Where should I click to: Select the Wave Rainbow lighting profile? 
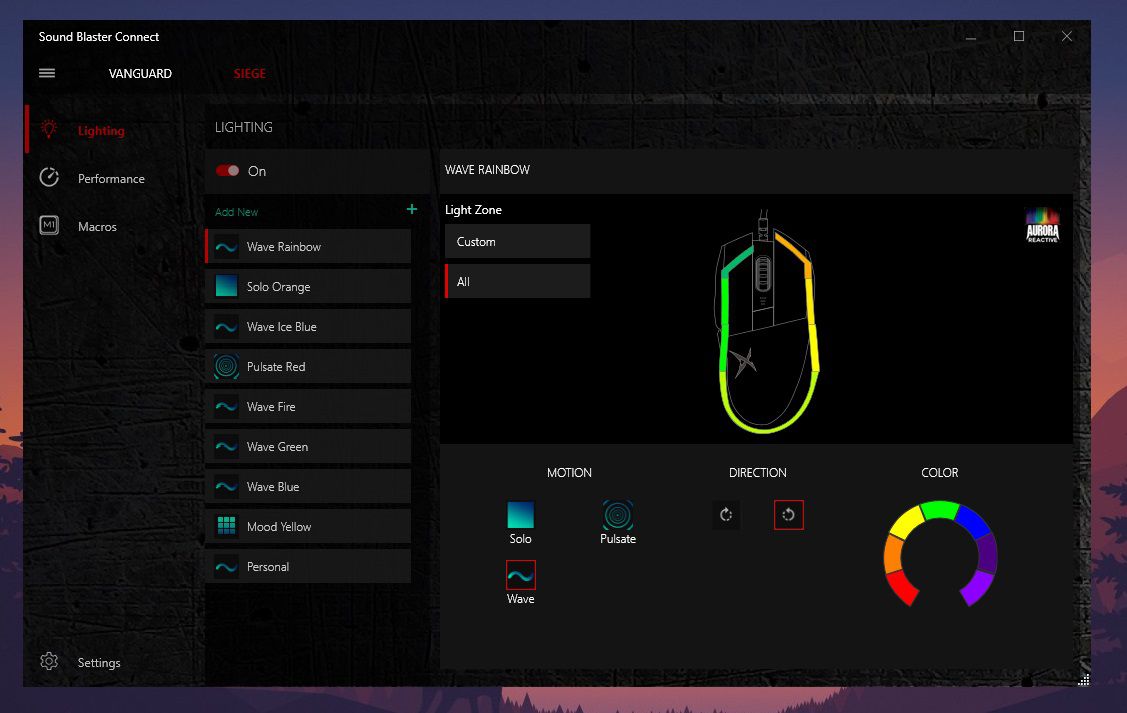(x=308, y=247)
